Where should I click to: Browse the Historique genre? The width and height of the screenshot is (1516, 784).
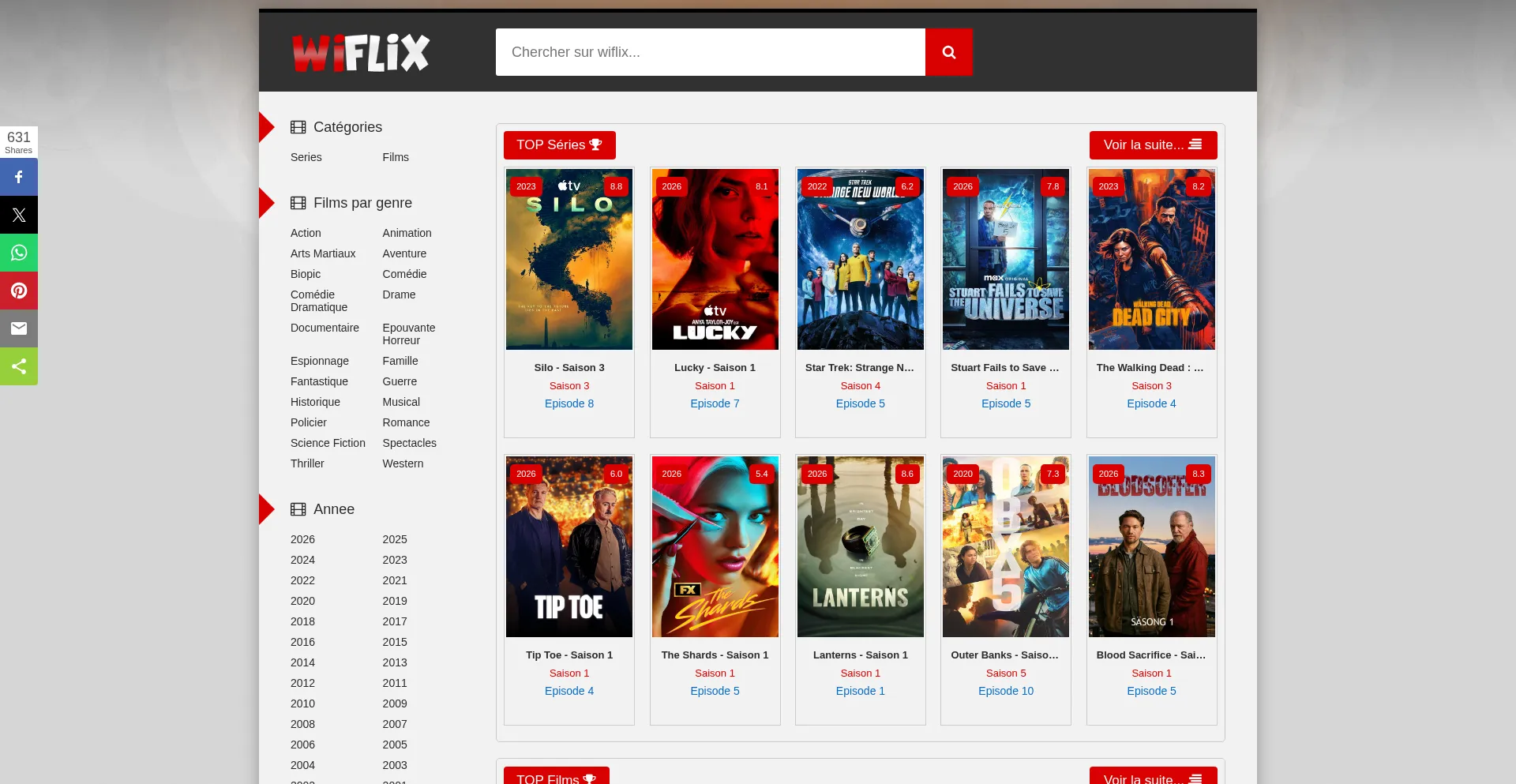tap(315, 402)
